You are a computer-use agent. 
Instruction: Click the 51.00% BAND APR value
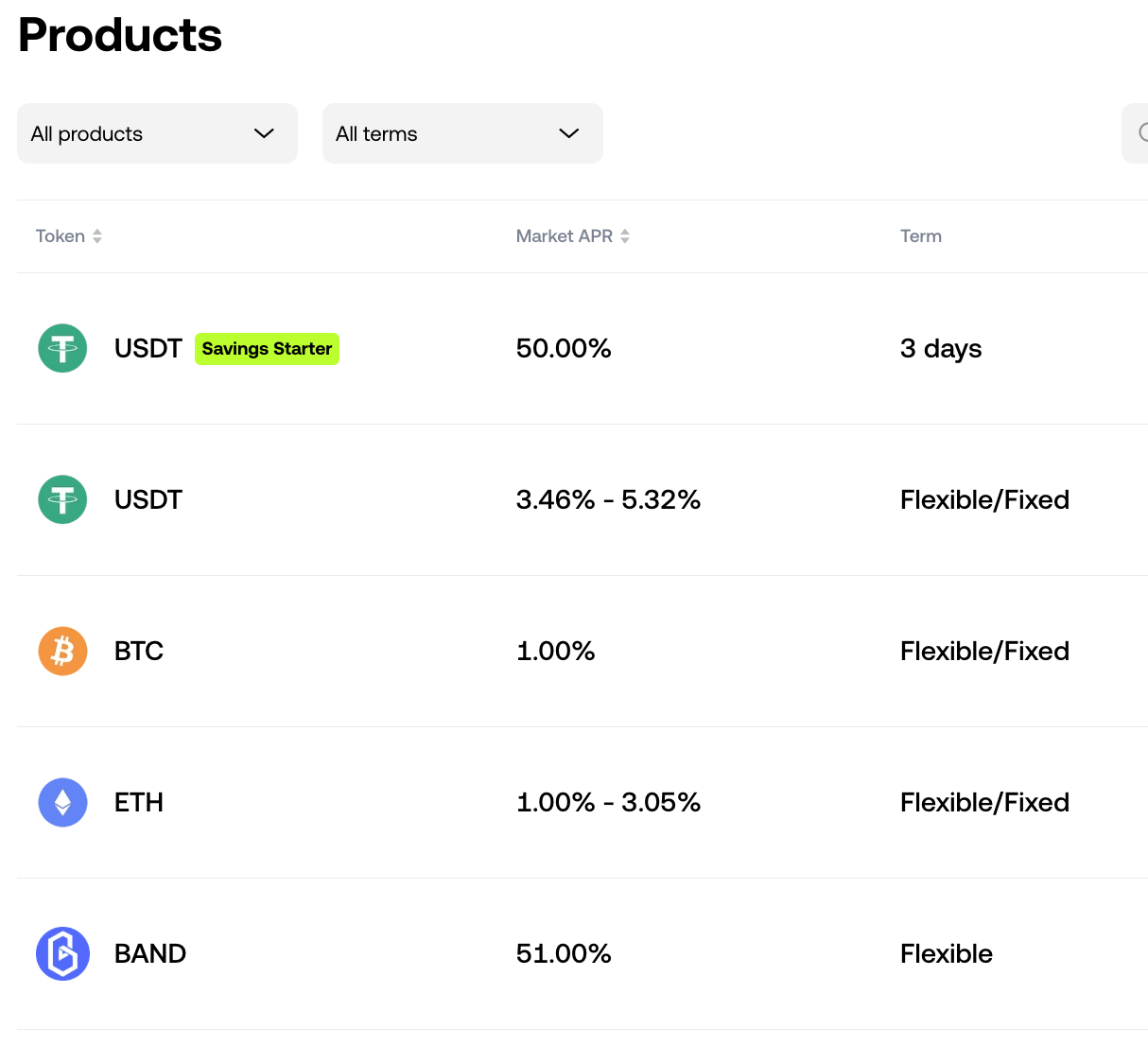click(x=564, y=953)
